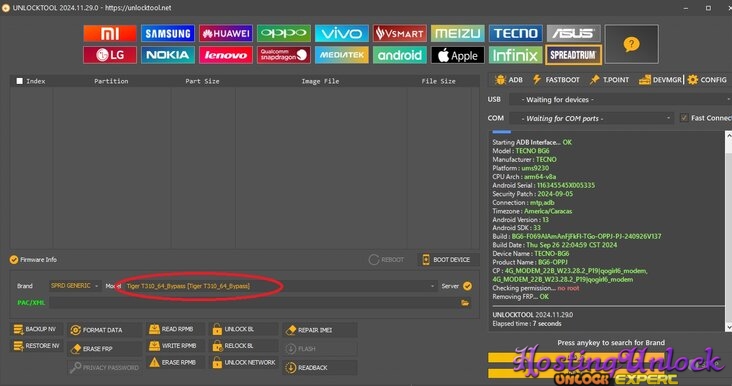Expand the Waiting for COM ports dropdown
Image resolution: width=732 pixels, height=386 pixels.
591,118
